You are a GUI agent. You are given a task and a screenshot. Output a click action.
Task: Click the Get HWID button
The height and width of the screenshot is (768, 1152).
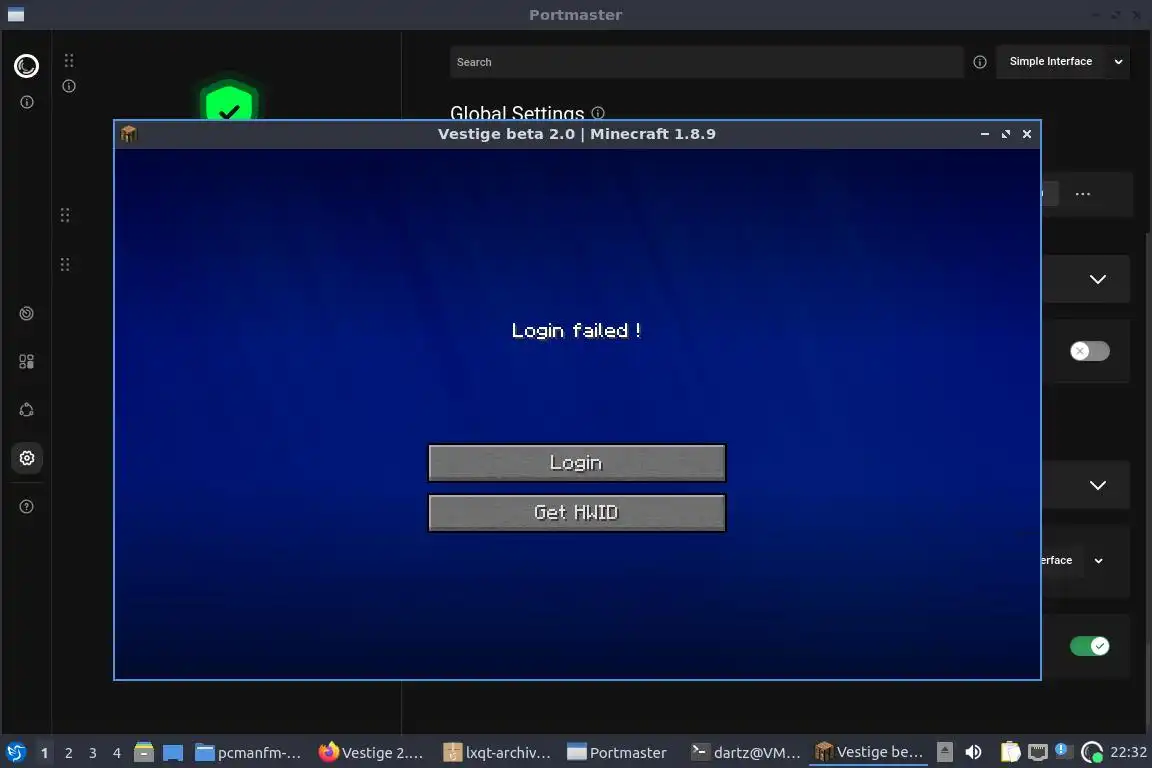tap(577, 512)
